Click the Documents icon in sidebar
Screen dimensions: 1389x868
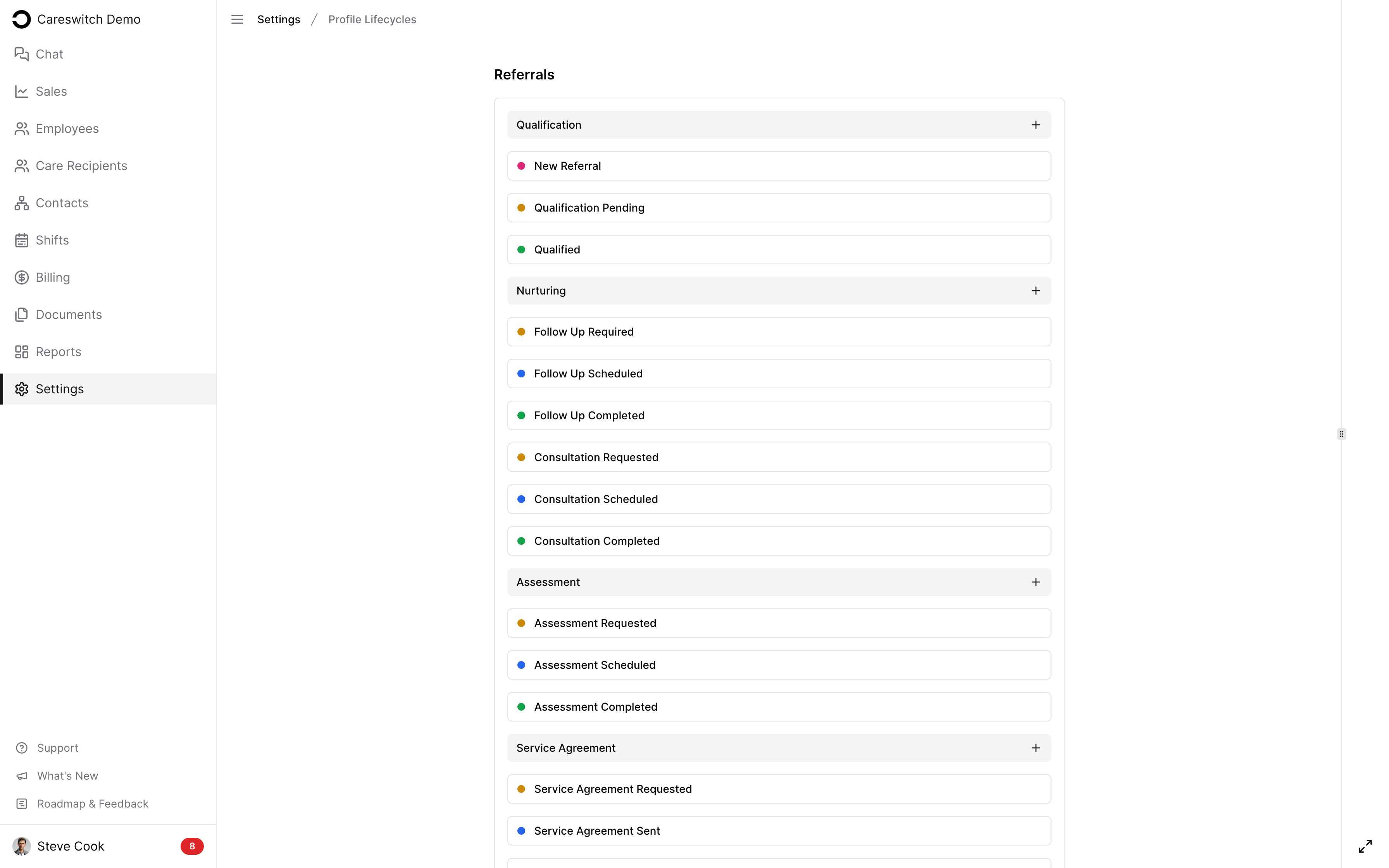coord(21,314)
